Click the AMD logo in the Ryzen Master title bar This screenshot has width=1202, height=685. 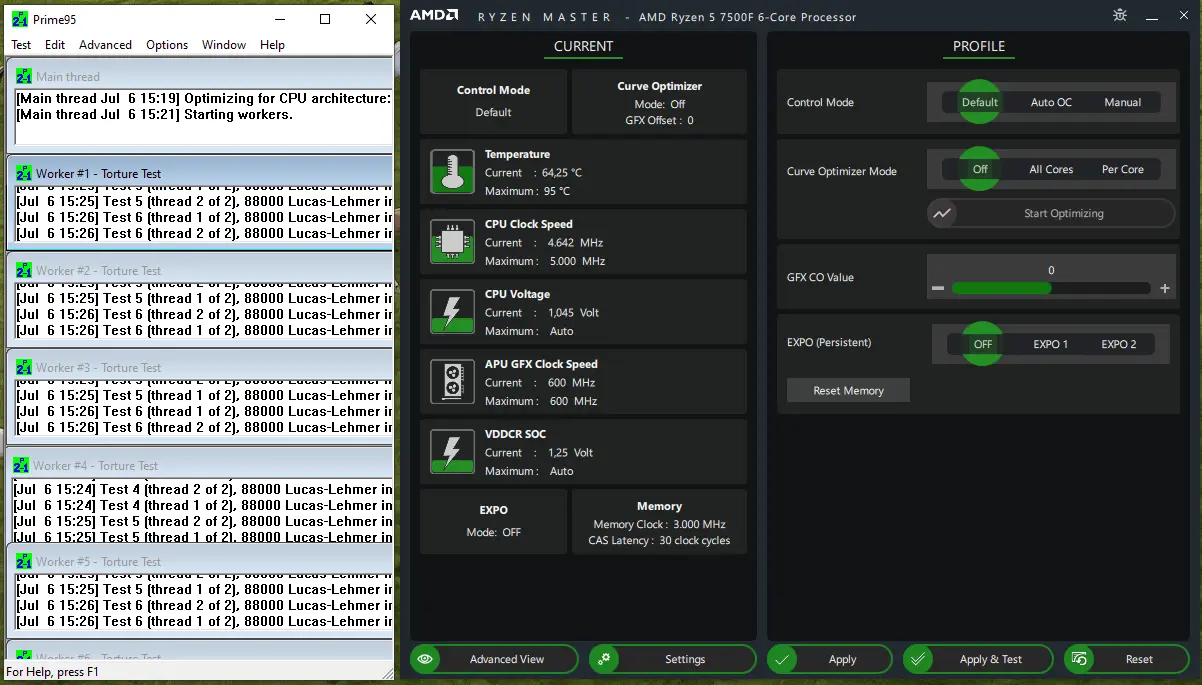tap(434, 16)
